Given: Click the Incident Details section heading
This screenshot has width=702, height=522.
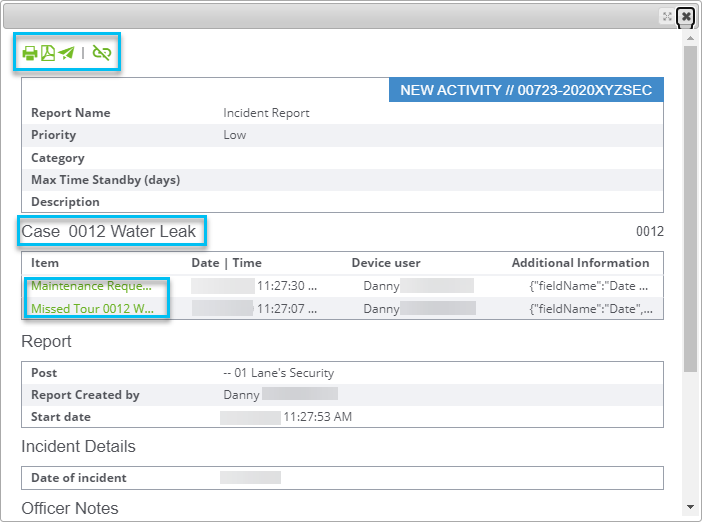Looking at the screenshot, I should pos(78,446).
